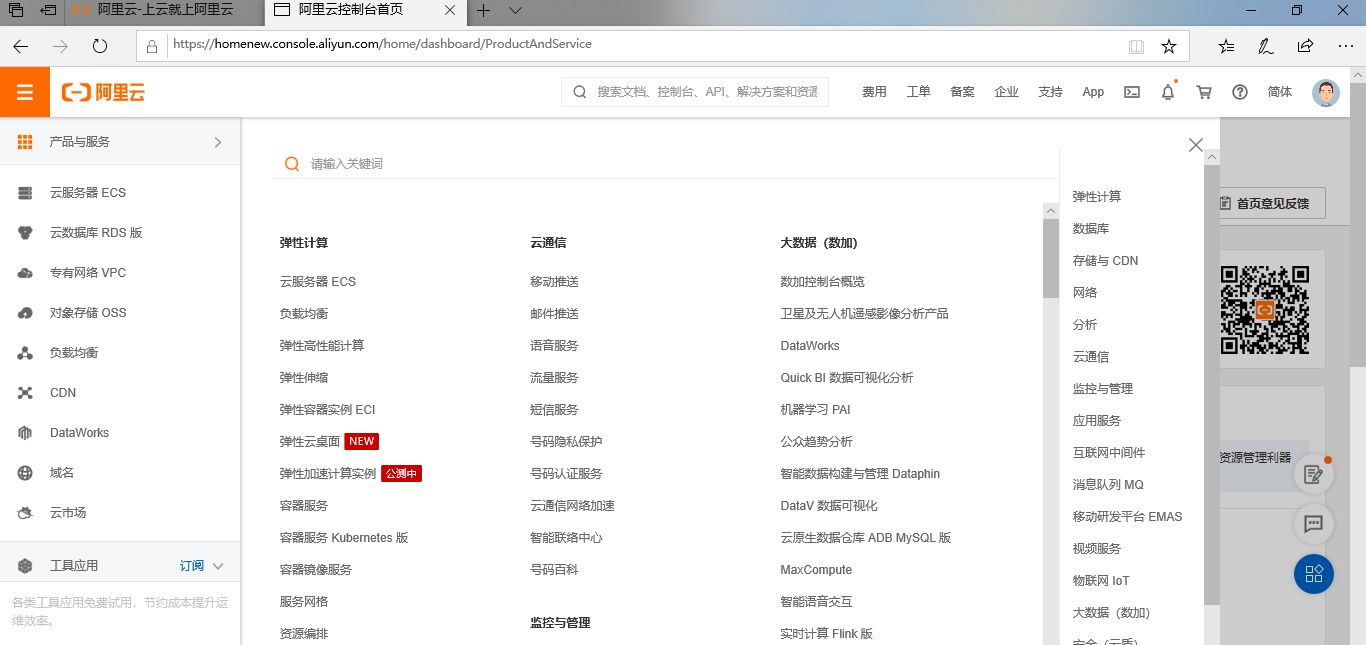1366x645 pixels.
Task: Click the 云市场 sidebar icon
Action: click(26, 513)
